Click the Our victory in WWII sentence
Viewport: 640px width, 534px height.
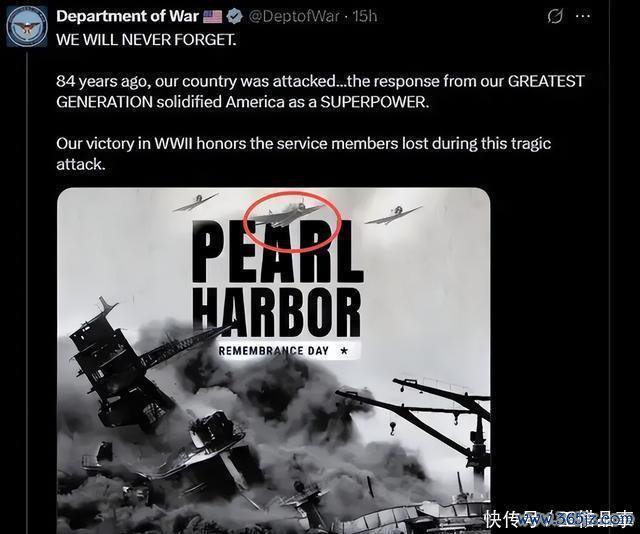click(x=304, y=154)
